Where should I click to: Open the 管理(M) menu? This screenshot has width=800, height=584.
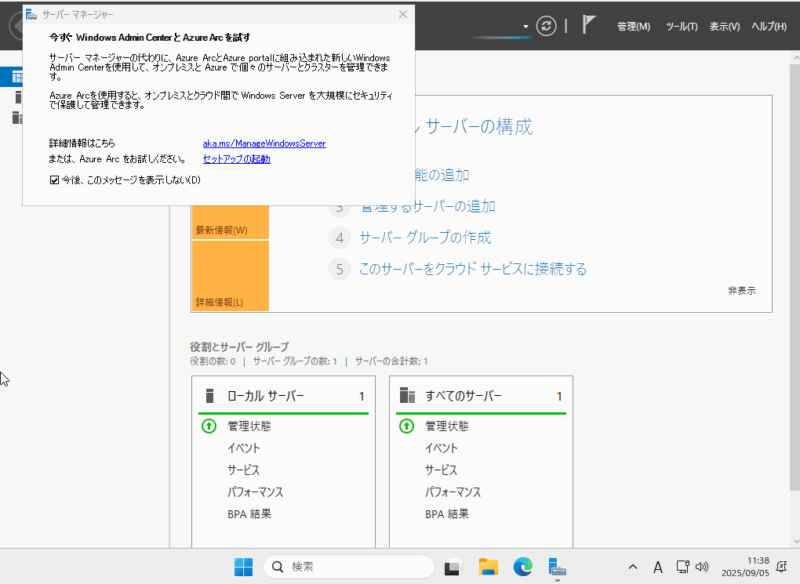634,27
